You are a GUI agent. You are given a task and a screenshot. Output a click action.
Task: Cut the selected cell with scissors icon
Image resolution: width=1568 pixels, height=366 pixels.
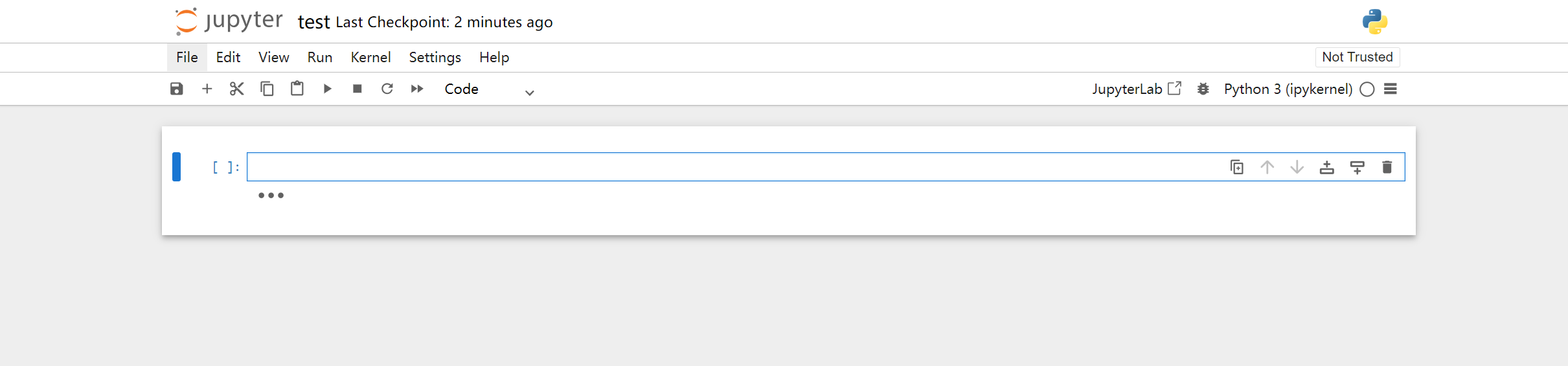(x=236, y=89)
